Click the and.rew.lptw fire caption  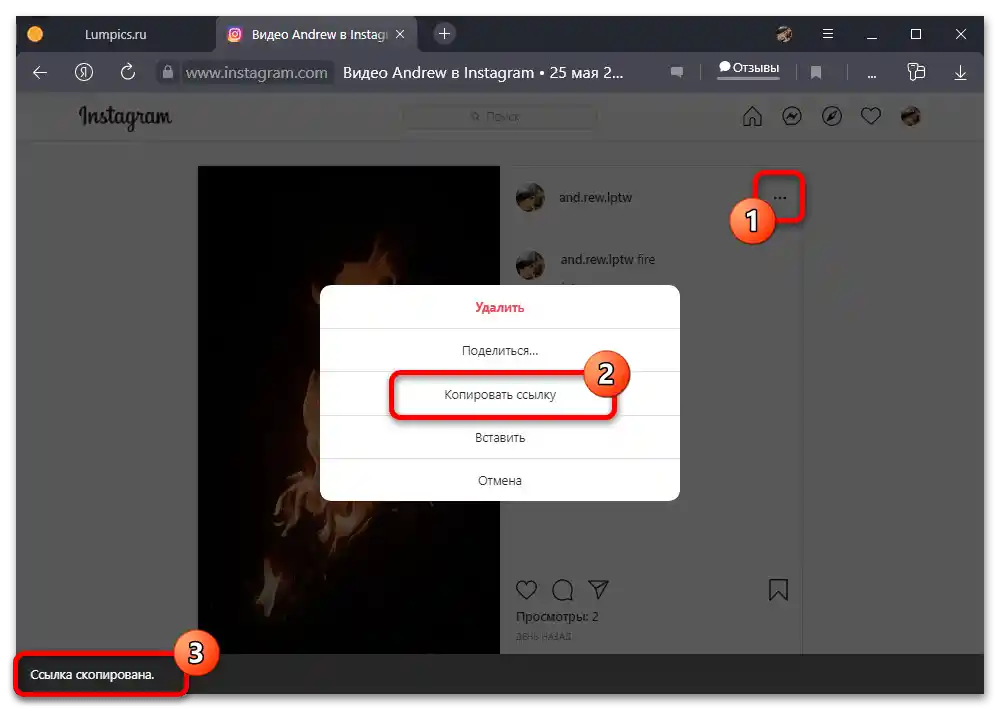tap(607, 260)
